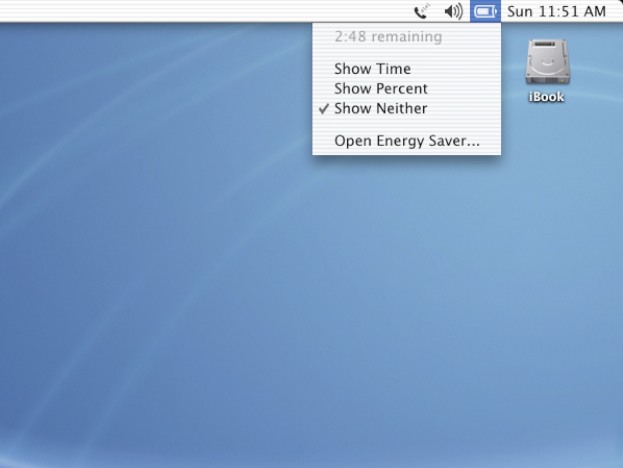Choose Show Percent in battery menu
This screenshot has width=623, height=468.
[406, 89]
